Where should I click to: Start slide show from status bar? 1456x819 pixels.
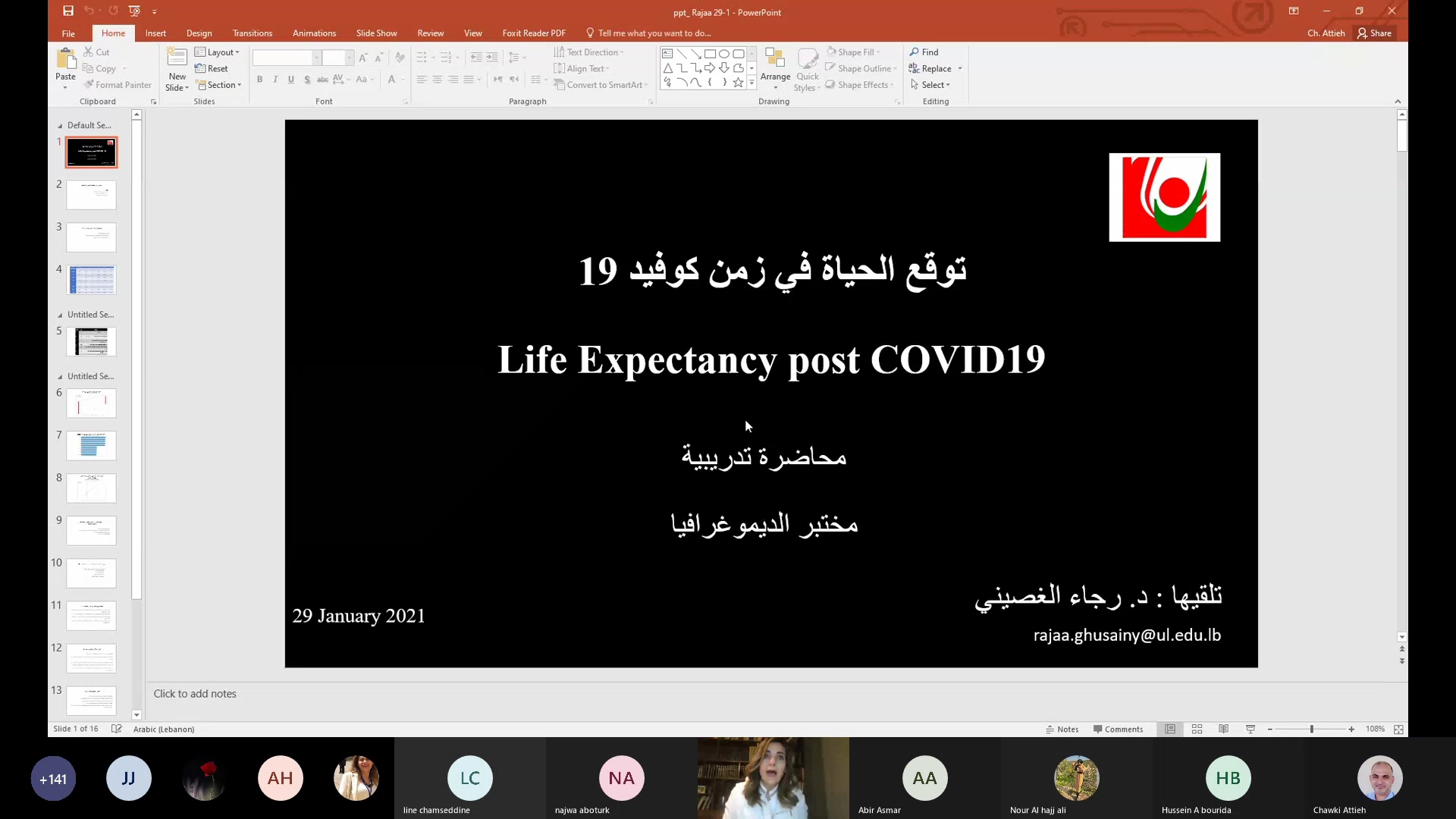(x=1250, y=729)
